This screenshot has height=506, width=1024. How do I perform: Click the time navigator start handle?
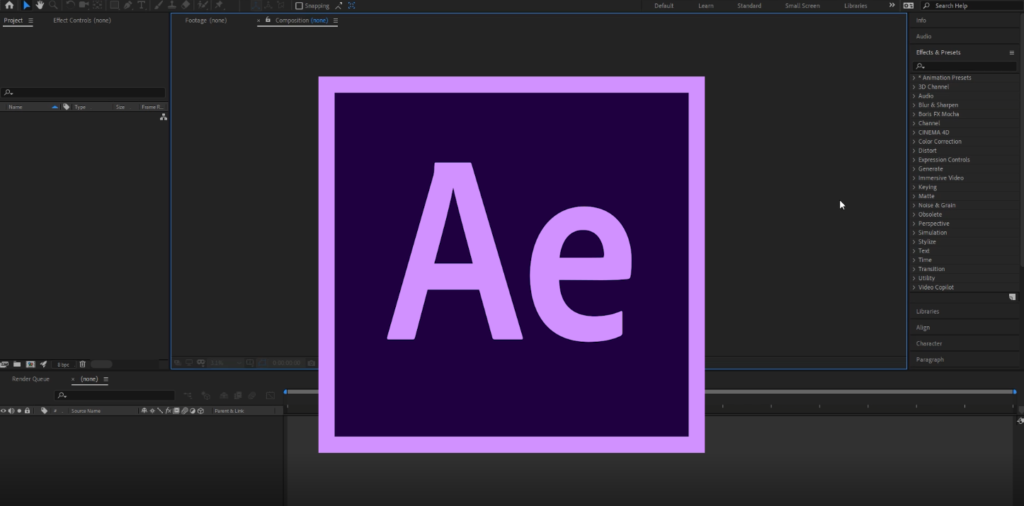pyautogui.click(x=285, y=392)
